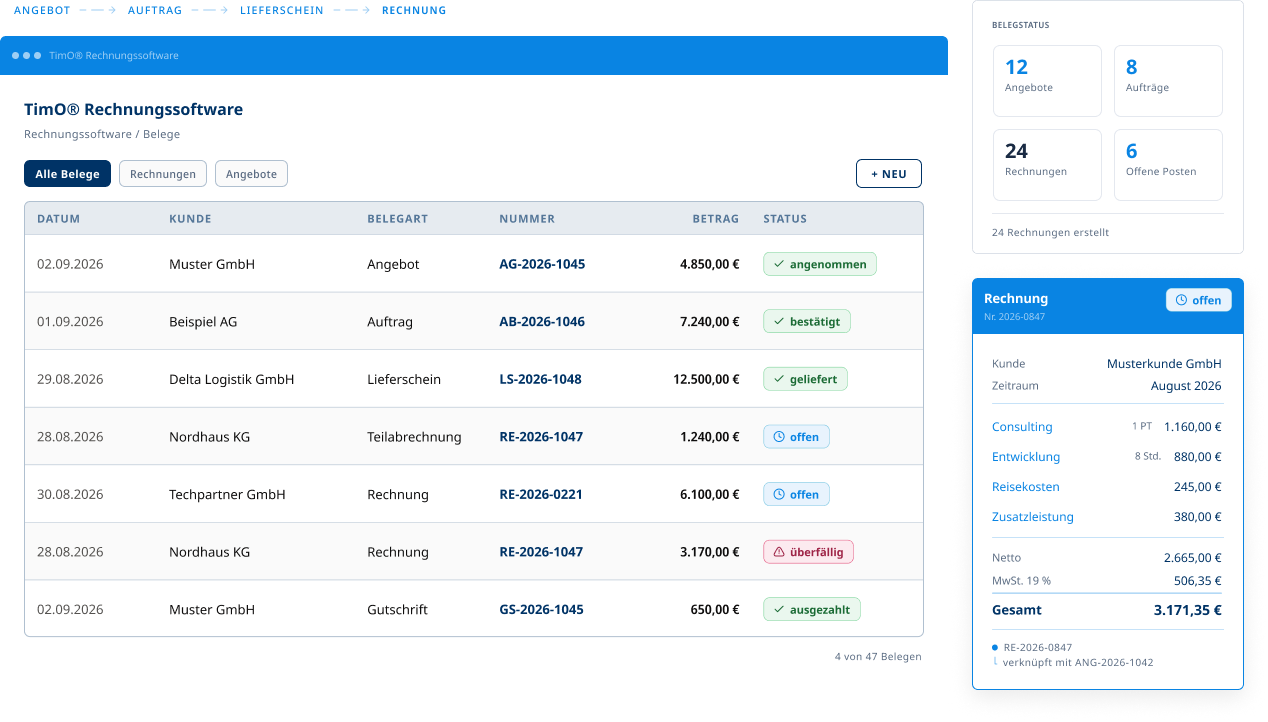Image resolution: width=1268 pixels, height=722 pixels.
Task: Sort table by NUMMER column header
Action: pos(527,219)
